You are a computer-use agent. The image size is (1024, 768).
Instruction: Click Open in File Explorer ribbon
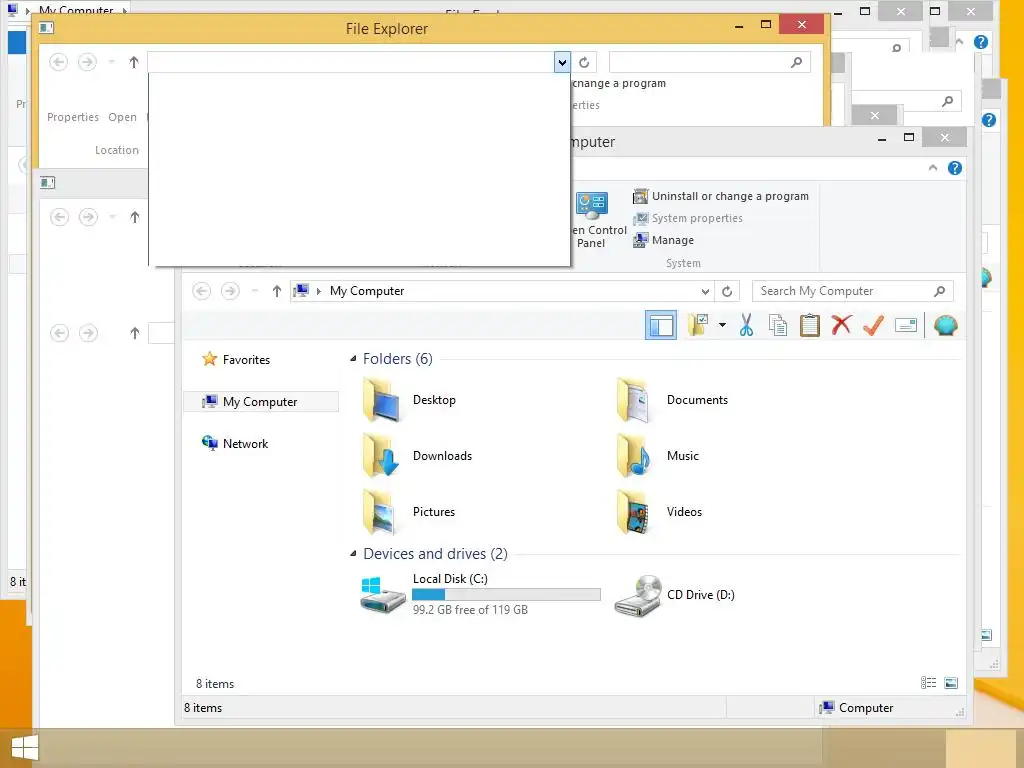point(122,117)
